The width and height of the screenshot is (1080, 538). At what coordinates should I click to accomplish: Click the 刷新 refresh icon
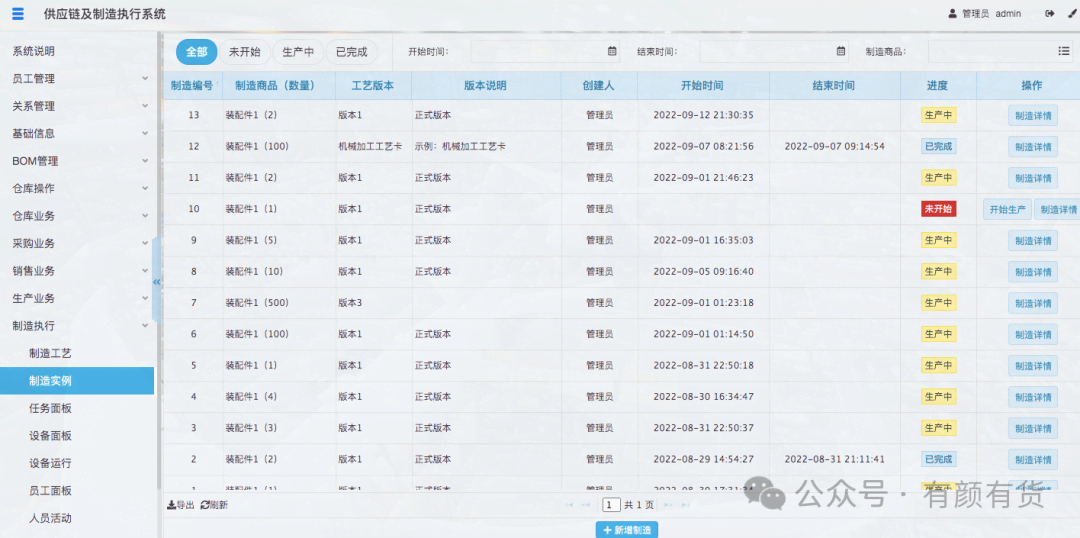(205, 505)
